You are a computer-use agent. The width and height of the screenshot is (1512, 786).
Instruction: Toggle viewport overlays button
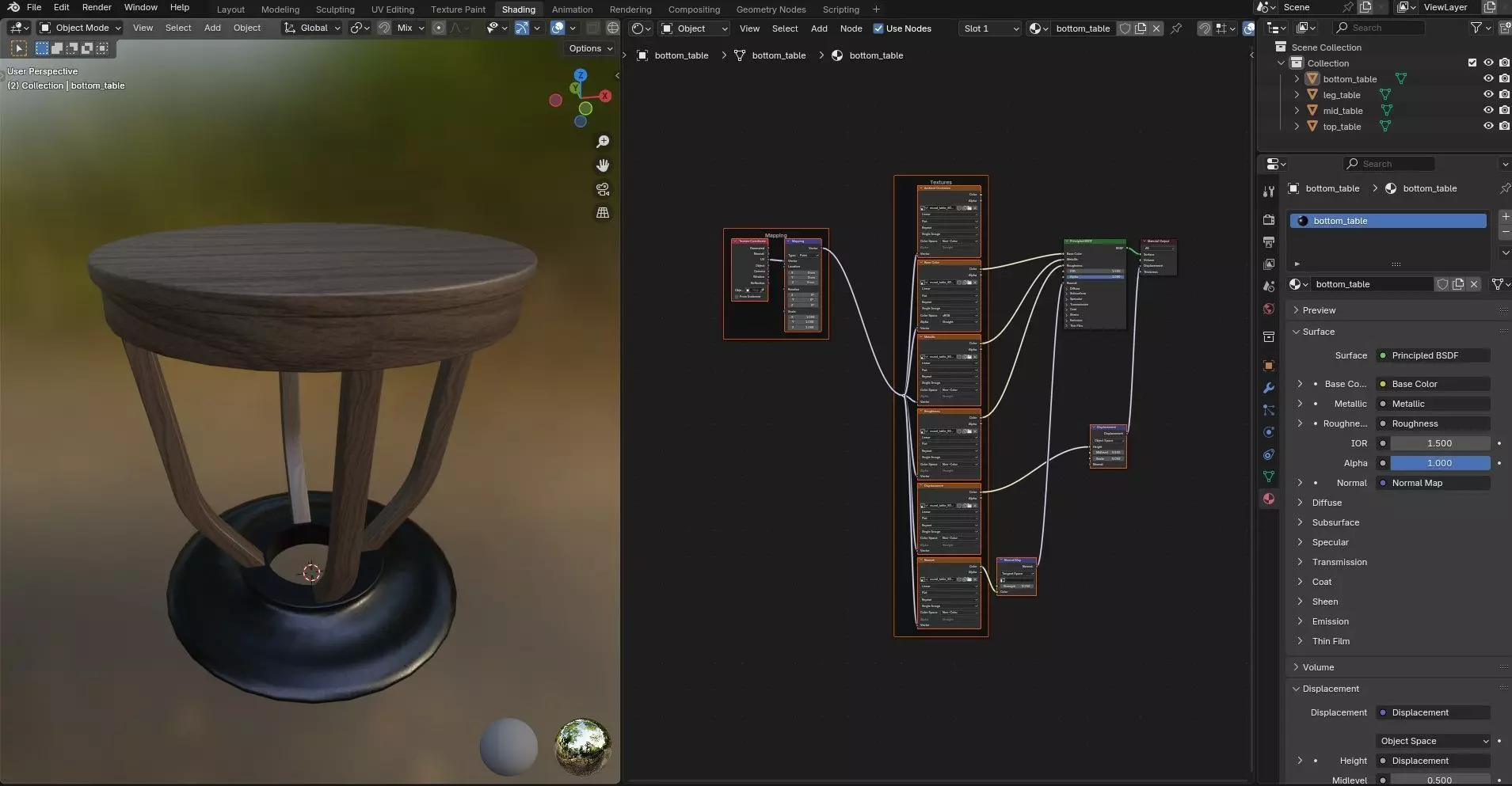pyautogui.click(x=558, y=28)
